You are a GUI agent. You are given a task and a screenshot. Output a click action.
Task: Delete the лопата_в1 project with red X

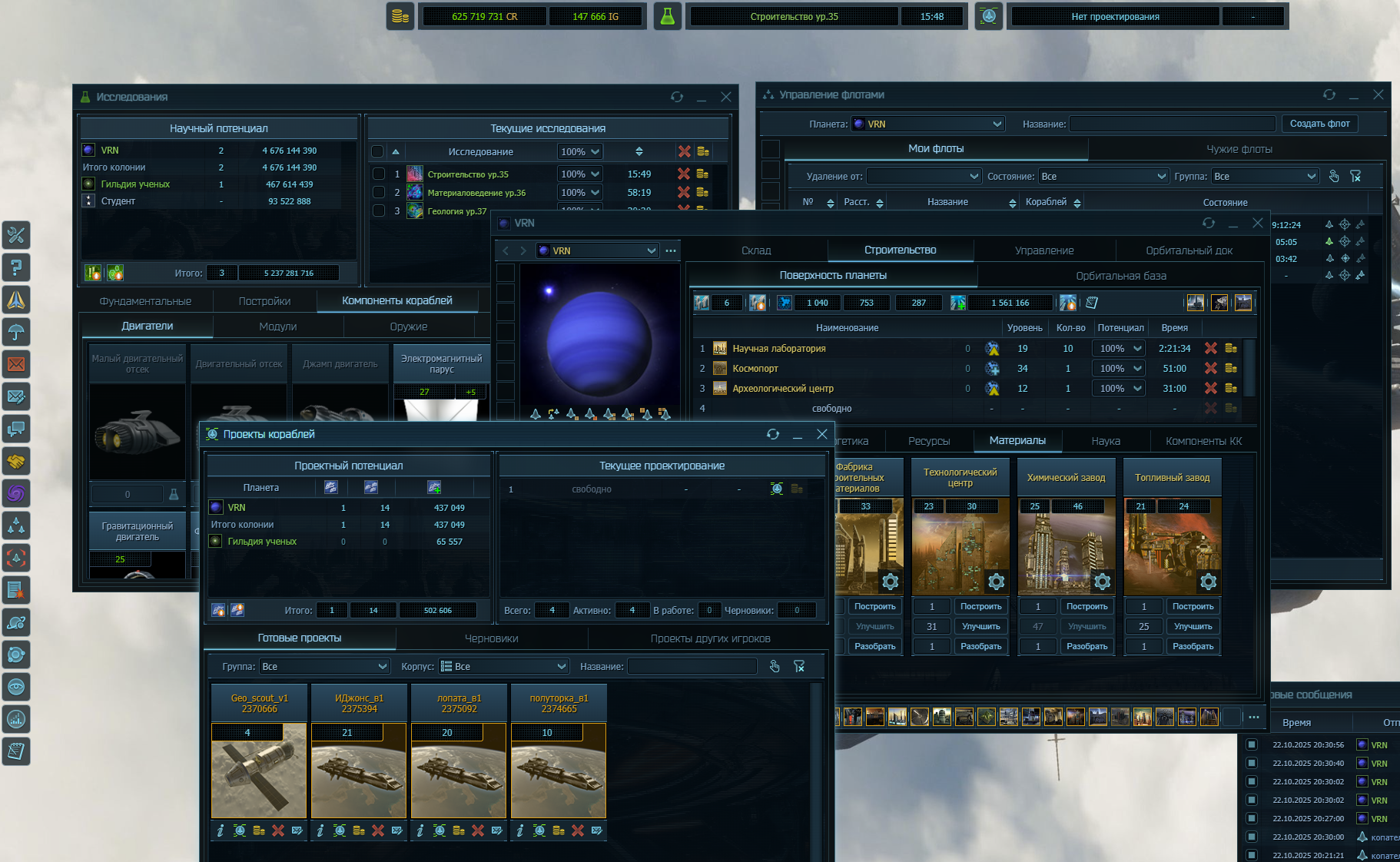478,831
